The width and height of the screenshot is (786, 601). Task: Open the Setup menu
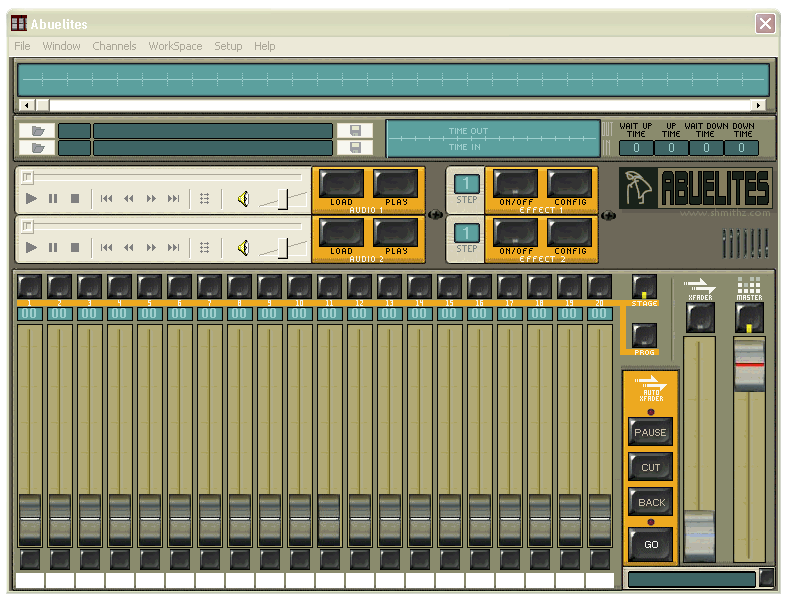[228, 46]
